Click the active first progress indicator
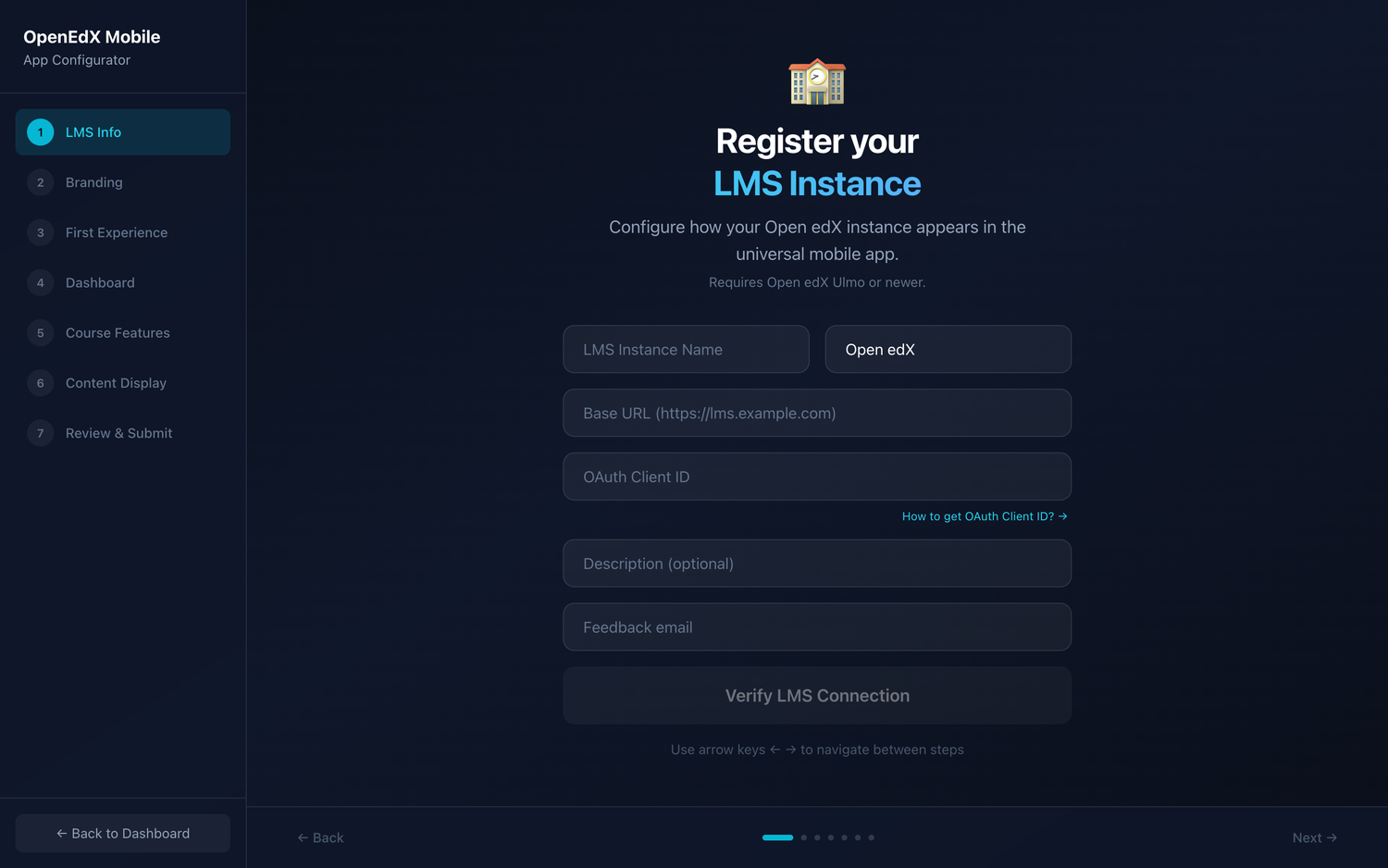The height and width of the screenshot is (868, 1388). 777,837
